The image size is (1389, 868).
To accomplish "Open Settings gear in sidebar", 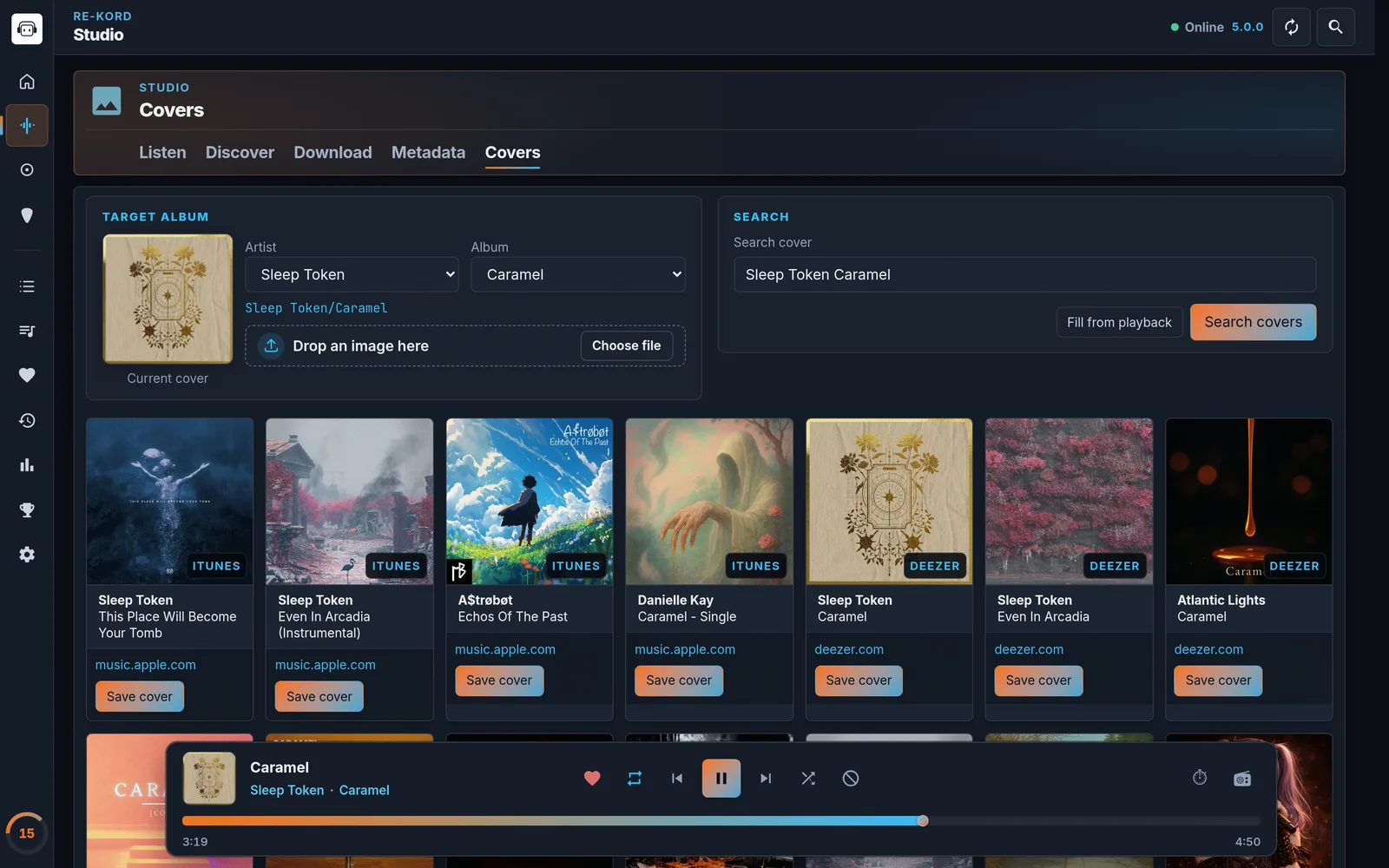I will point(27,555).
